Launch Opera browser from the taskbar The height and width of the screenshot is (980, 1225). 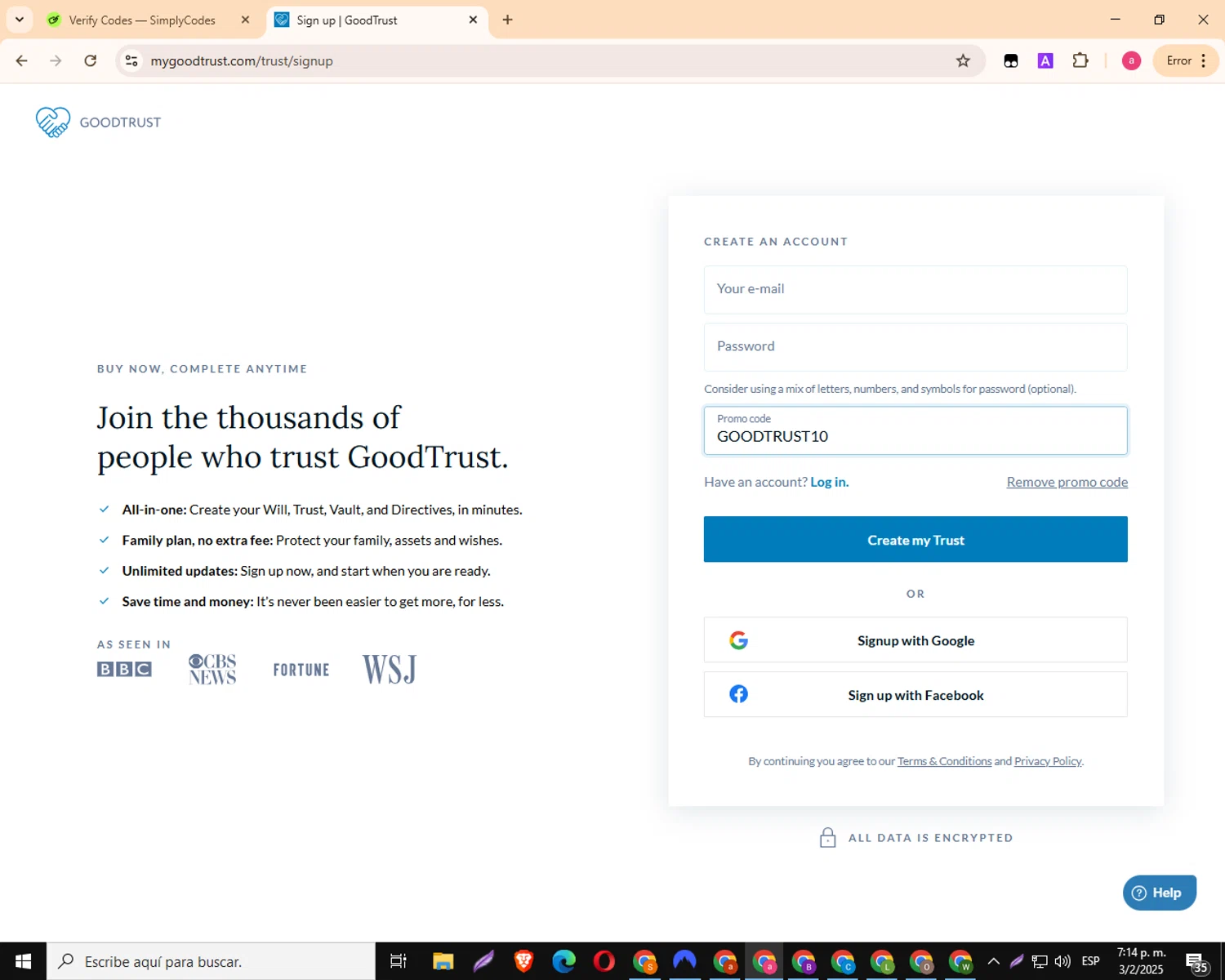coord(604,961)
